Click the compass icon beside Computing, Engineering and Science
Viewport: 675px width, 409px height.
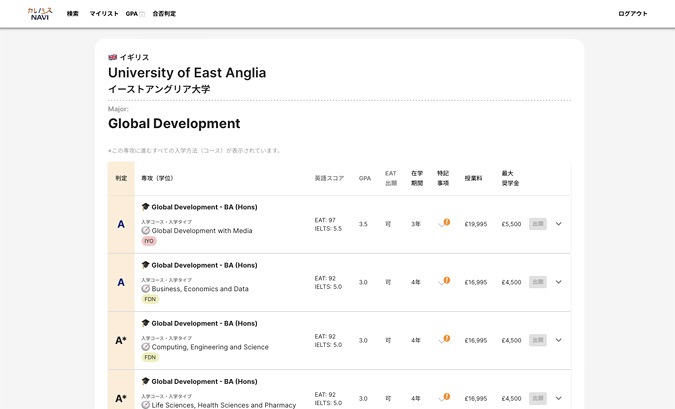point(146,347)
